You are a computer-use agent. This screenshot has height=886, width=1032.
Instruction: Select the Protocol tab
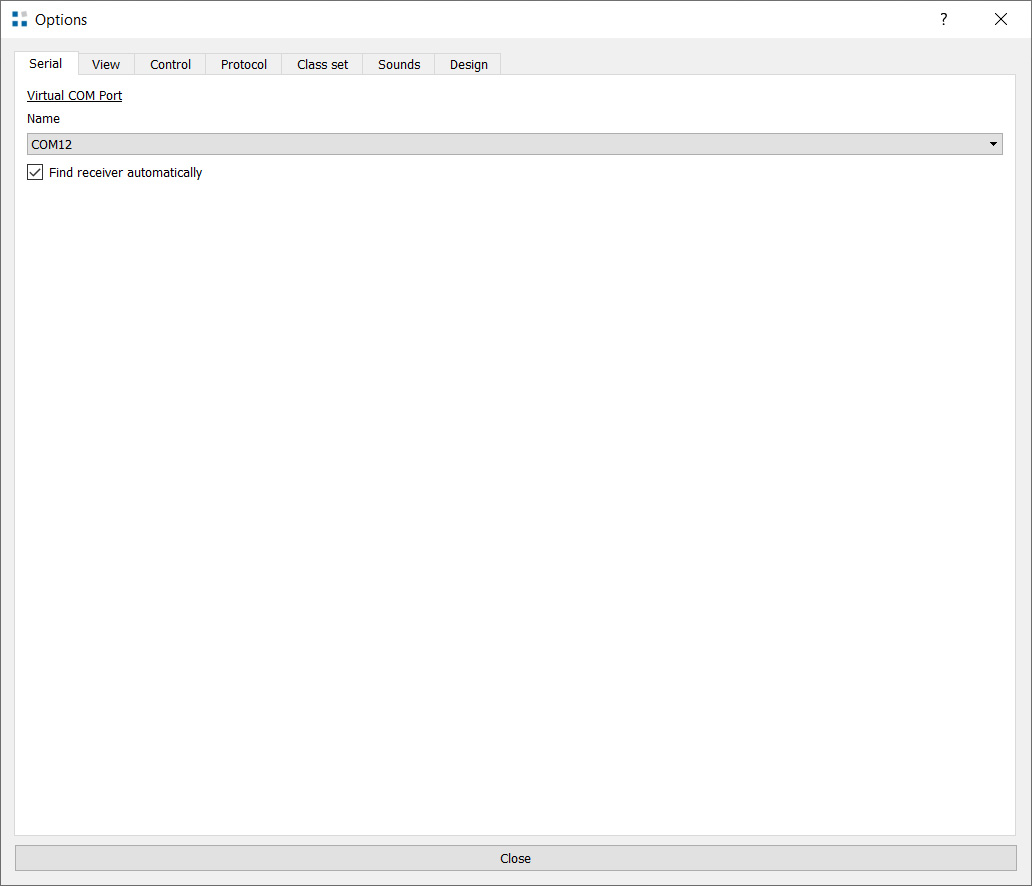(x=244, y=64)
